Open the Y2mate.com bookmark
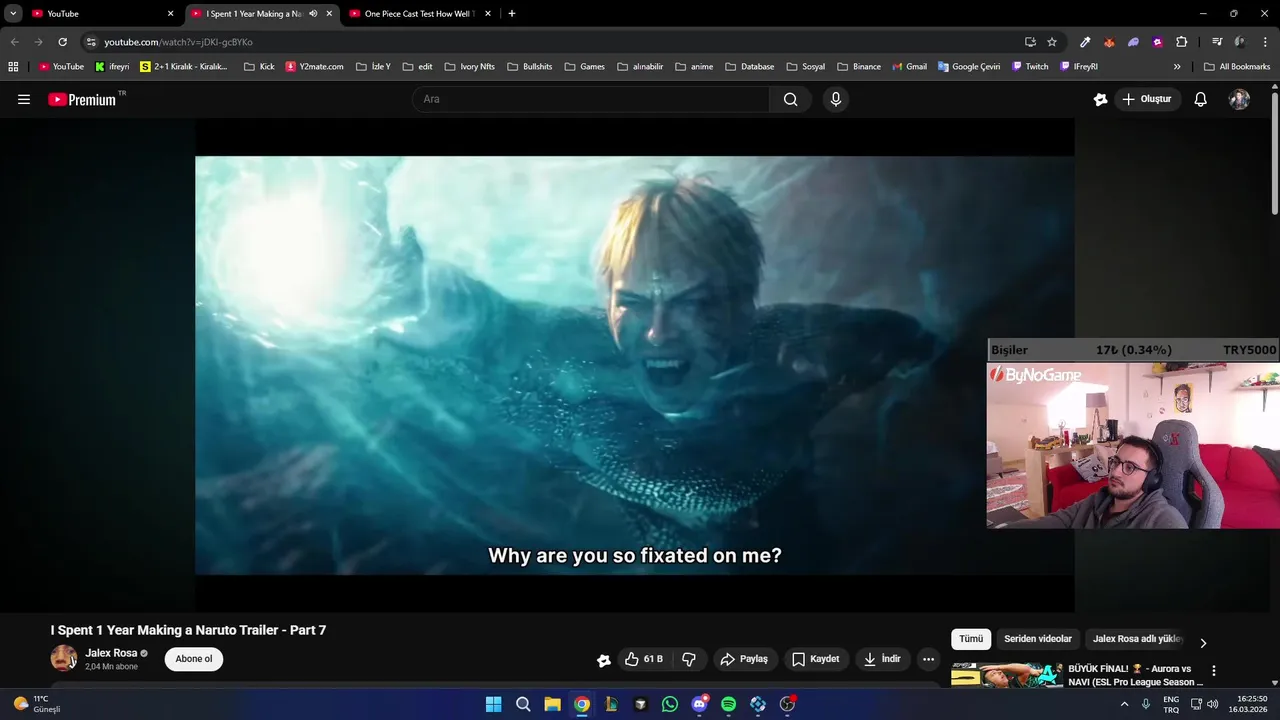 pyautogui.click(x=314, y=67)
